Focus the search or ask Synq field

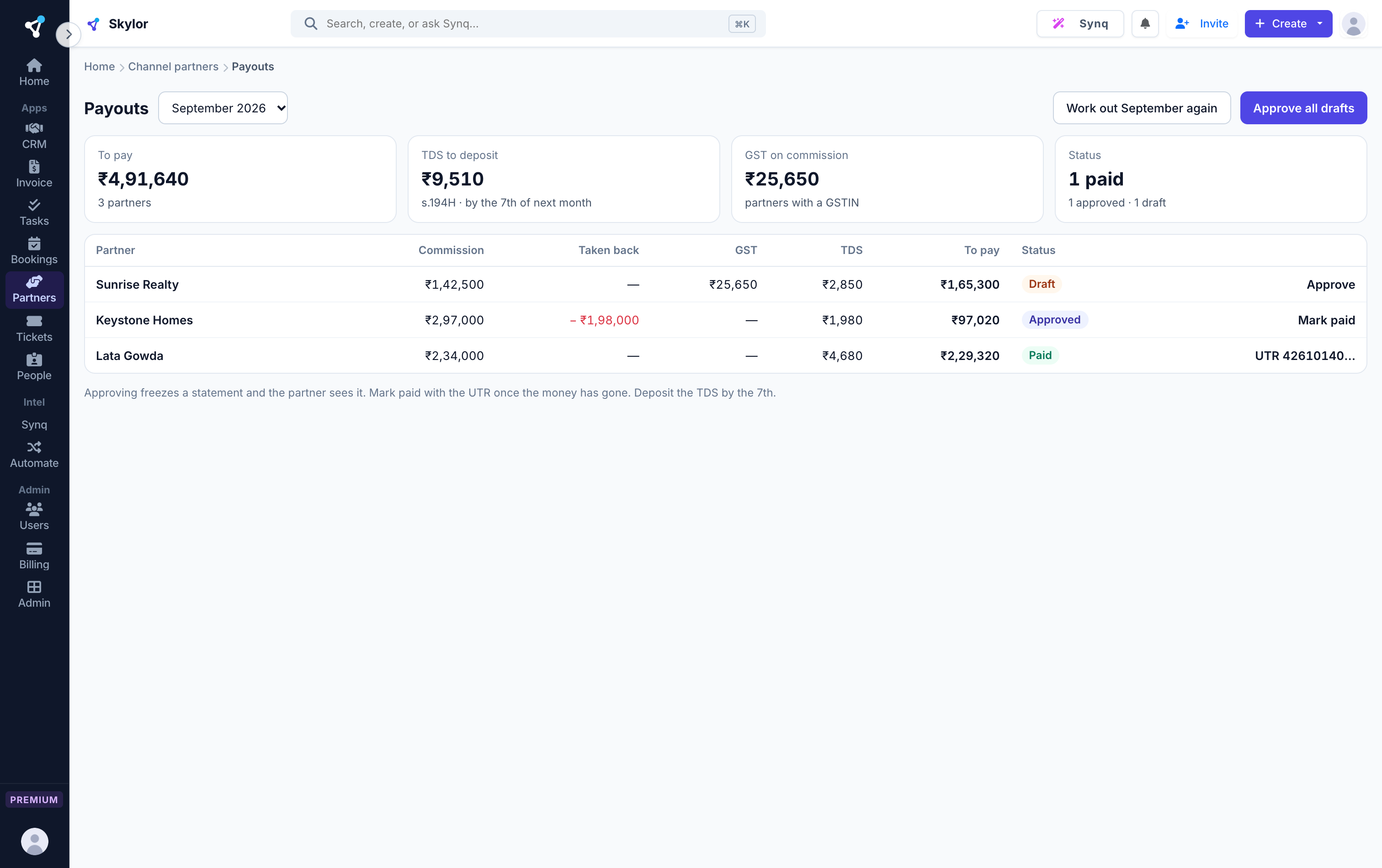coord(528,23)
